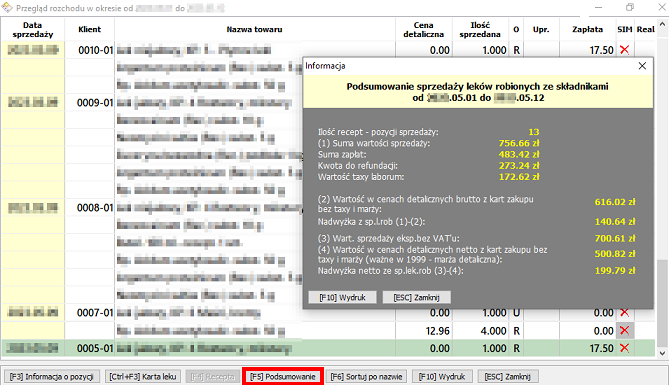669x385 pixels.
Task: Click the [F5] Podsumowanie button
Action: (282, 376)
